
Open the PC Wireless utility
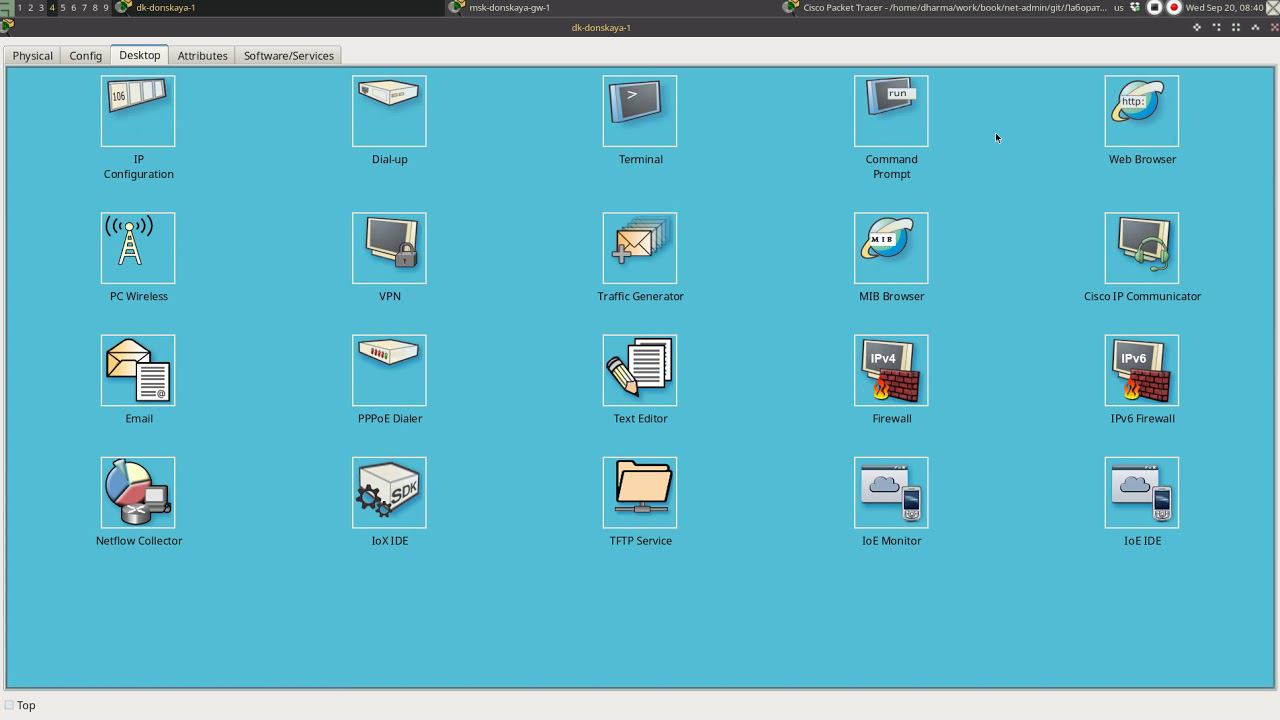(138, 248)
